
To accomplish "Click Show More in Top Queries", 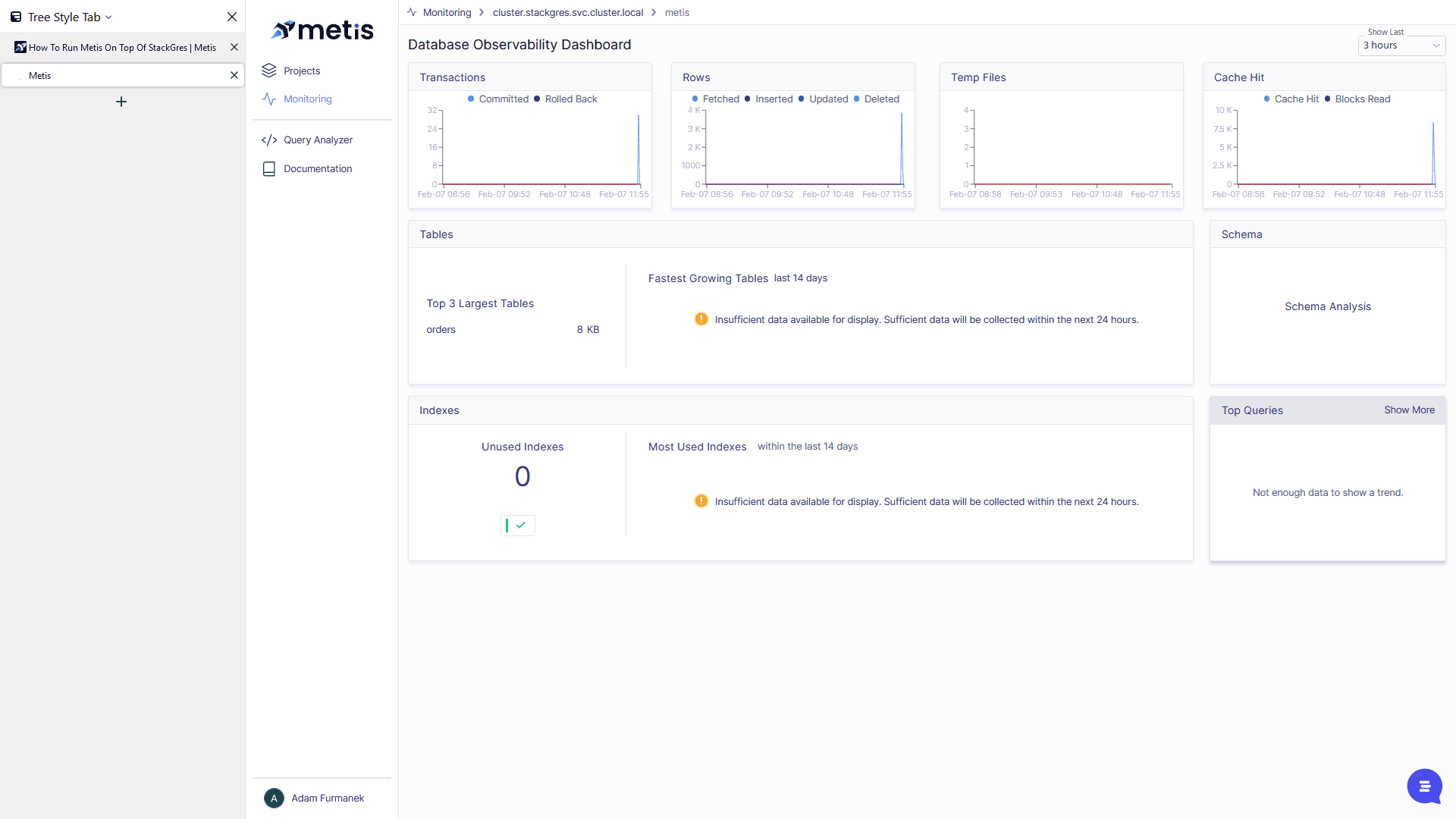I will coord(1409,410).
